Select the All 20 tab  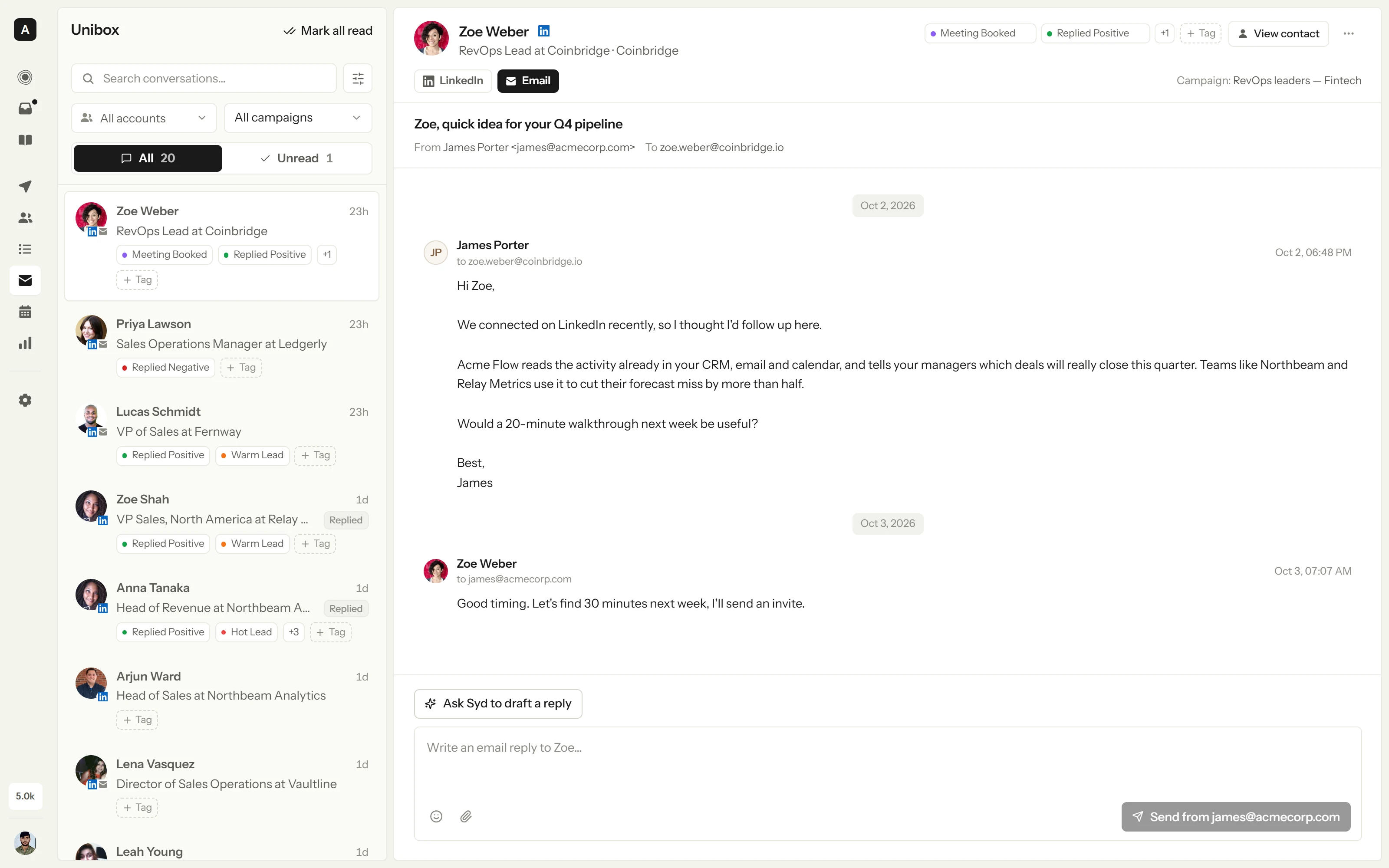click(148, 158)
